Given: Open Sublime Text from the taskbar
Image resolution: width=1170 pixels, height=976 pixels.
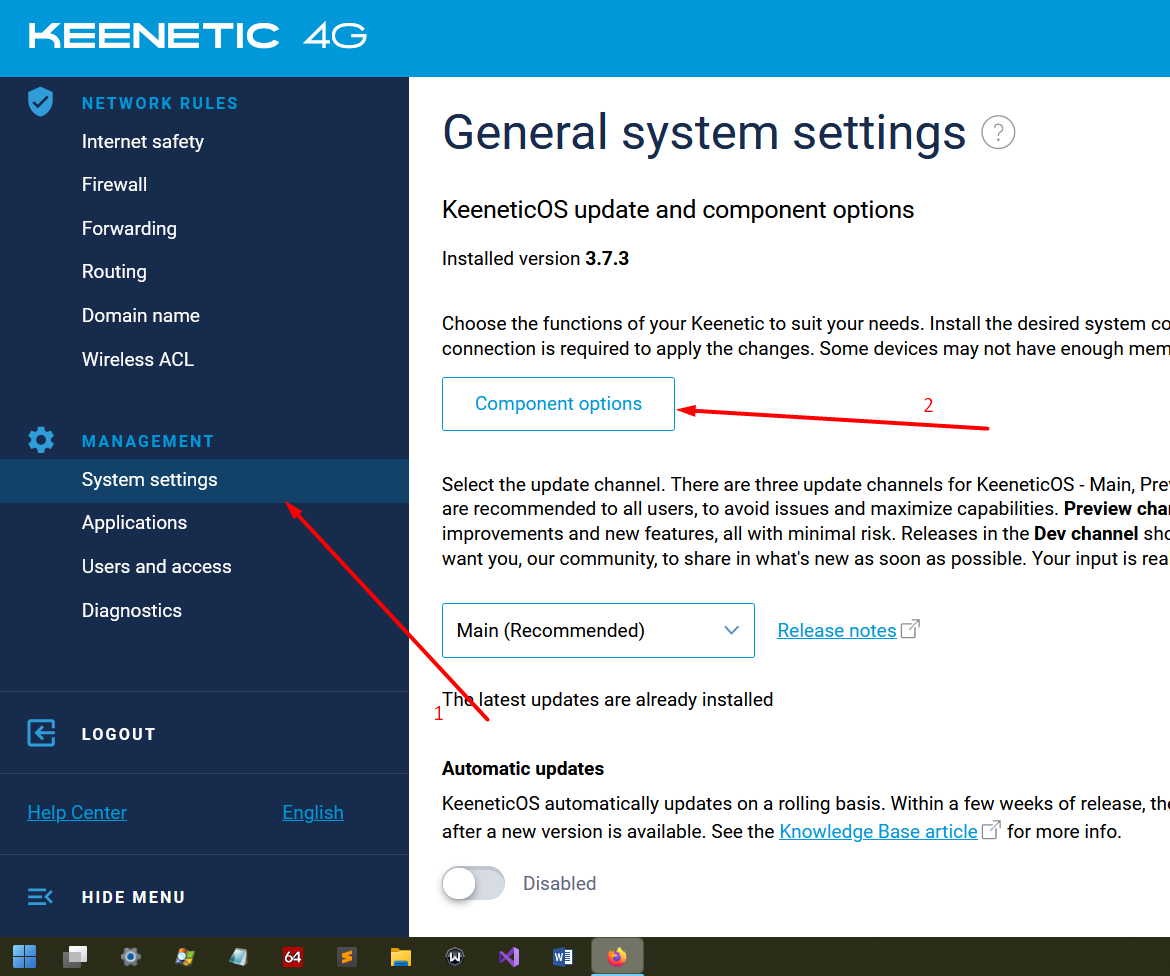Looking at the screenshot, I should click(347, 957).
